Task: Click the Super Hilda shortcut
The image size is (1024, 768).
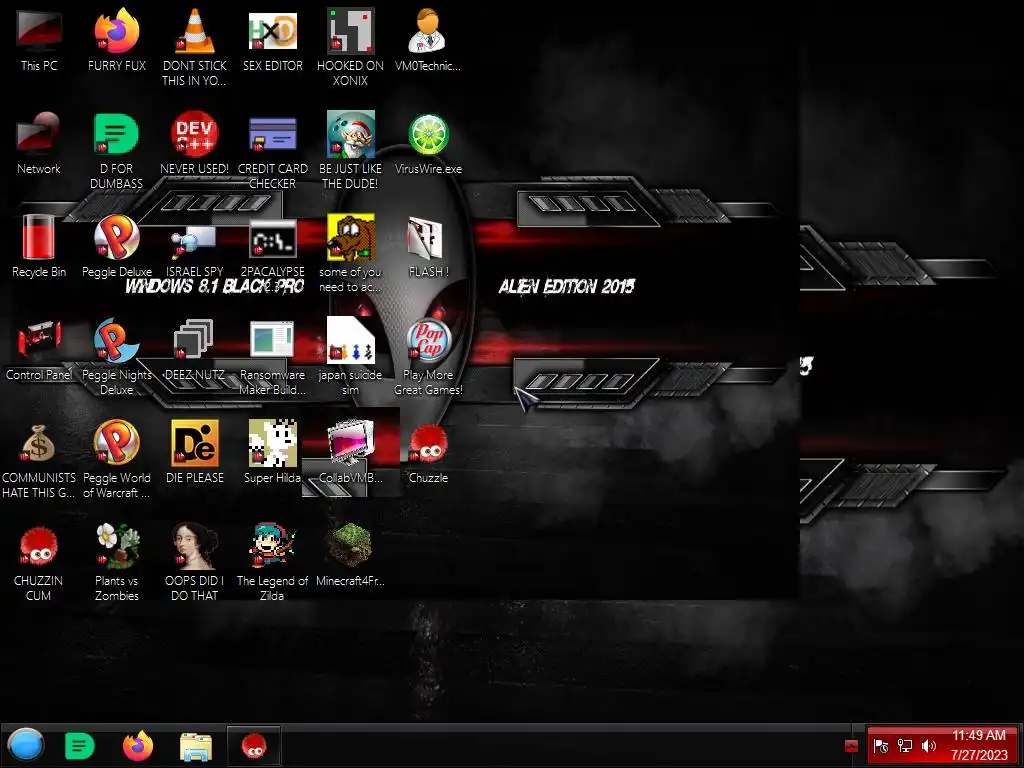Action: (x=272, y=453)
